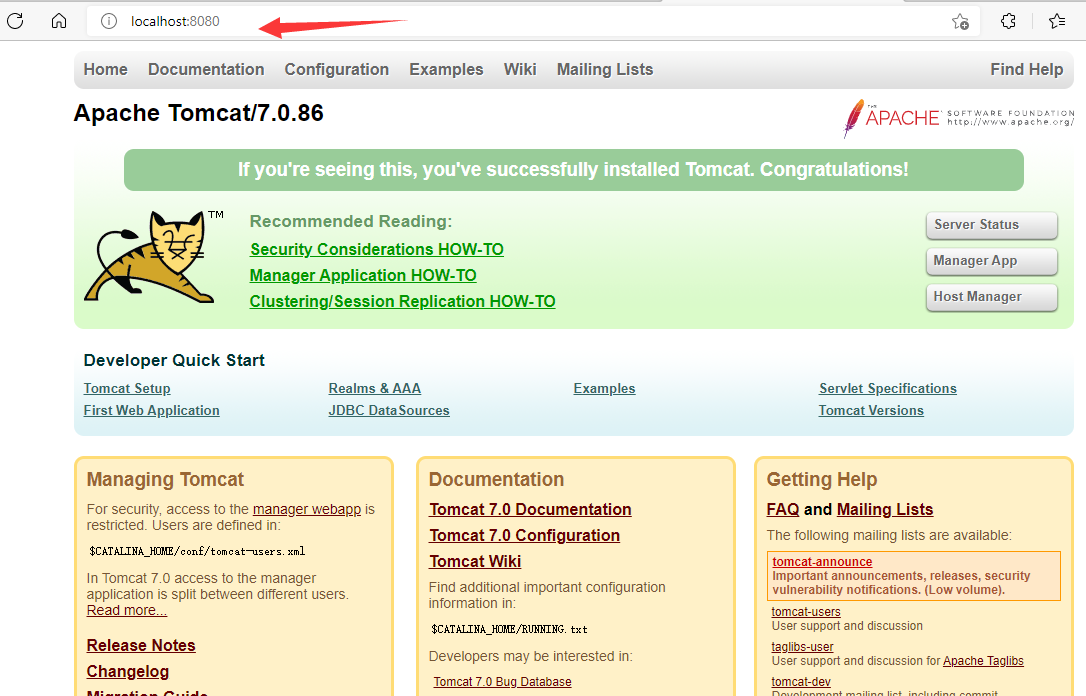Open the Configuration nav item
Image resolution: width=1086 pixels, height=696 pixels.
point(337,69)
